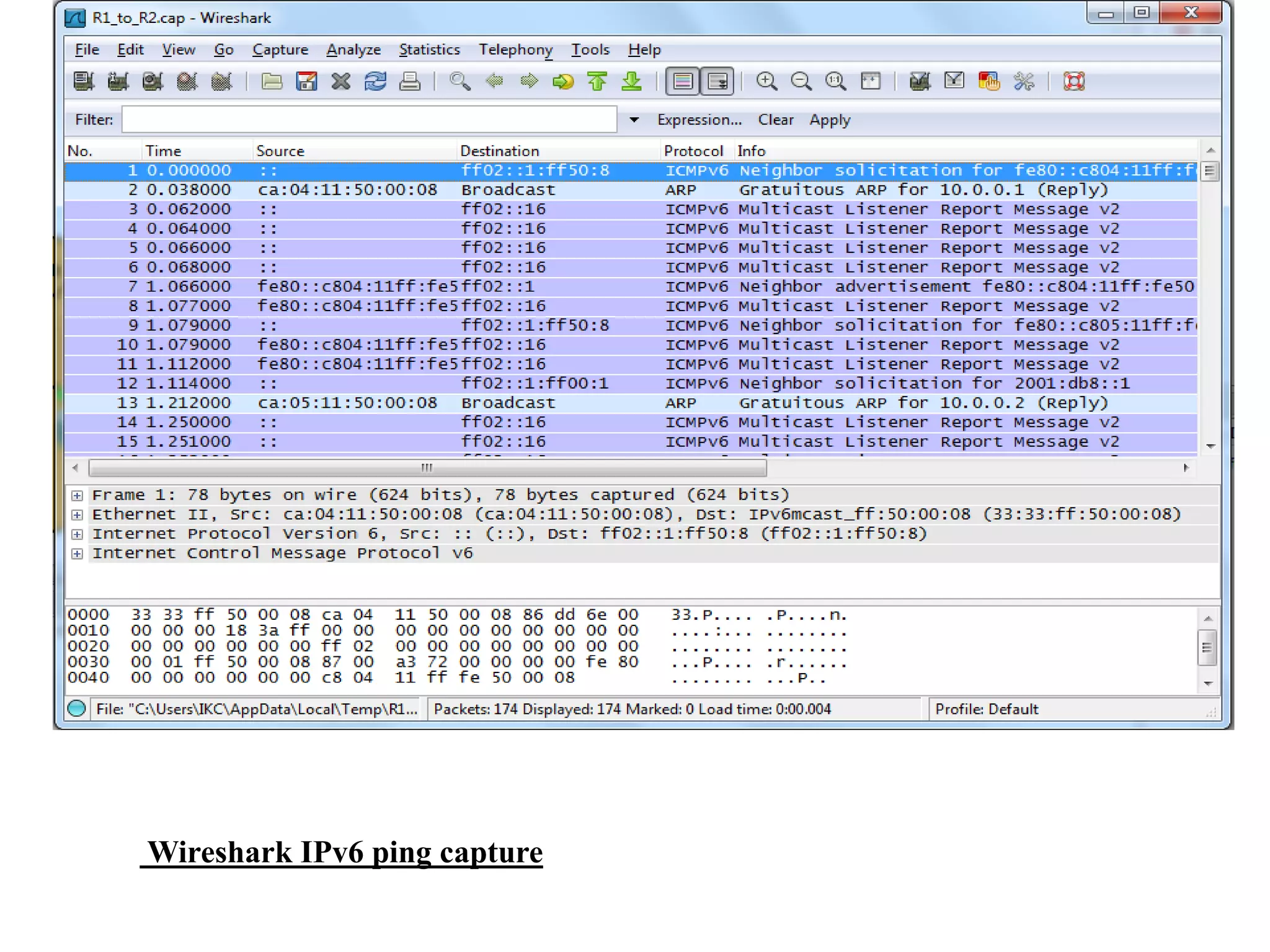Go back in packet history arrow
The width and height of the screenshot is (1270, 952).
(494, 81)
